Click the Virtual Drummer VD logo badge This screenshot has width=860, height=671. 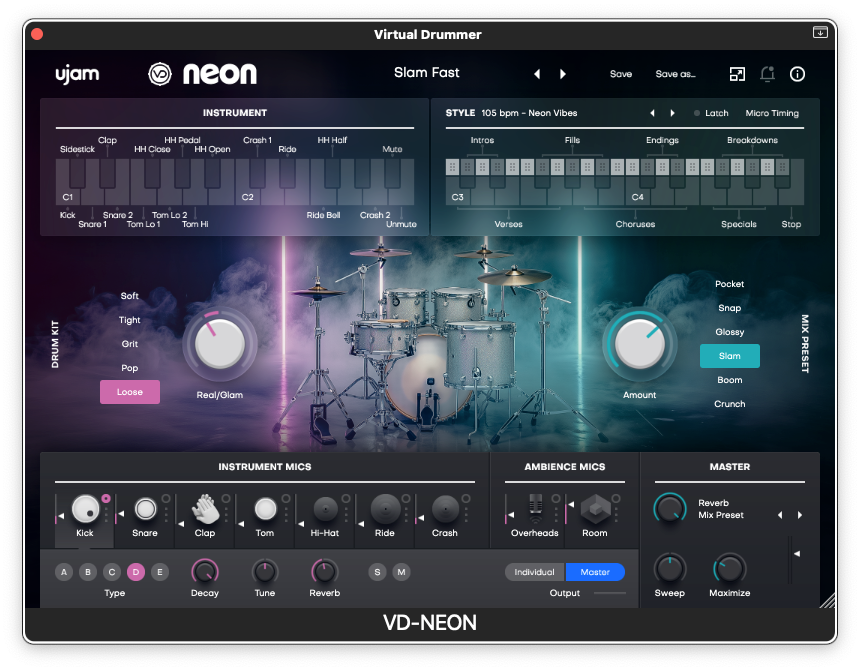tap(160, 74)
